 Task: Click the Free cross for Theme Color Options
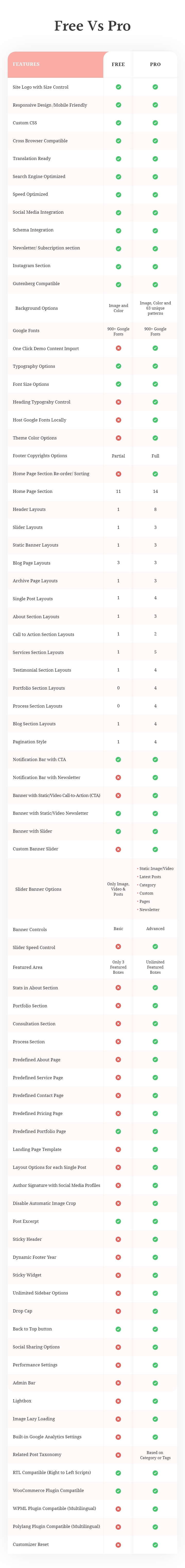(118, 438)
